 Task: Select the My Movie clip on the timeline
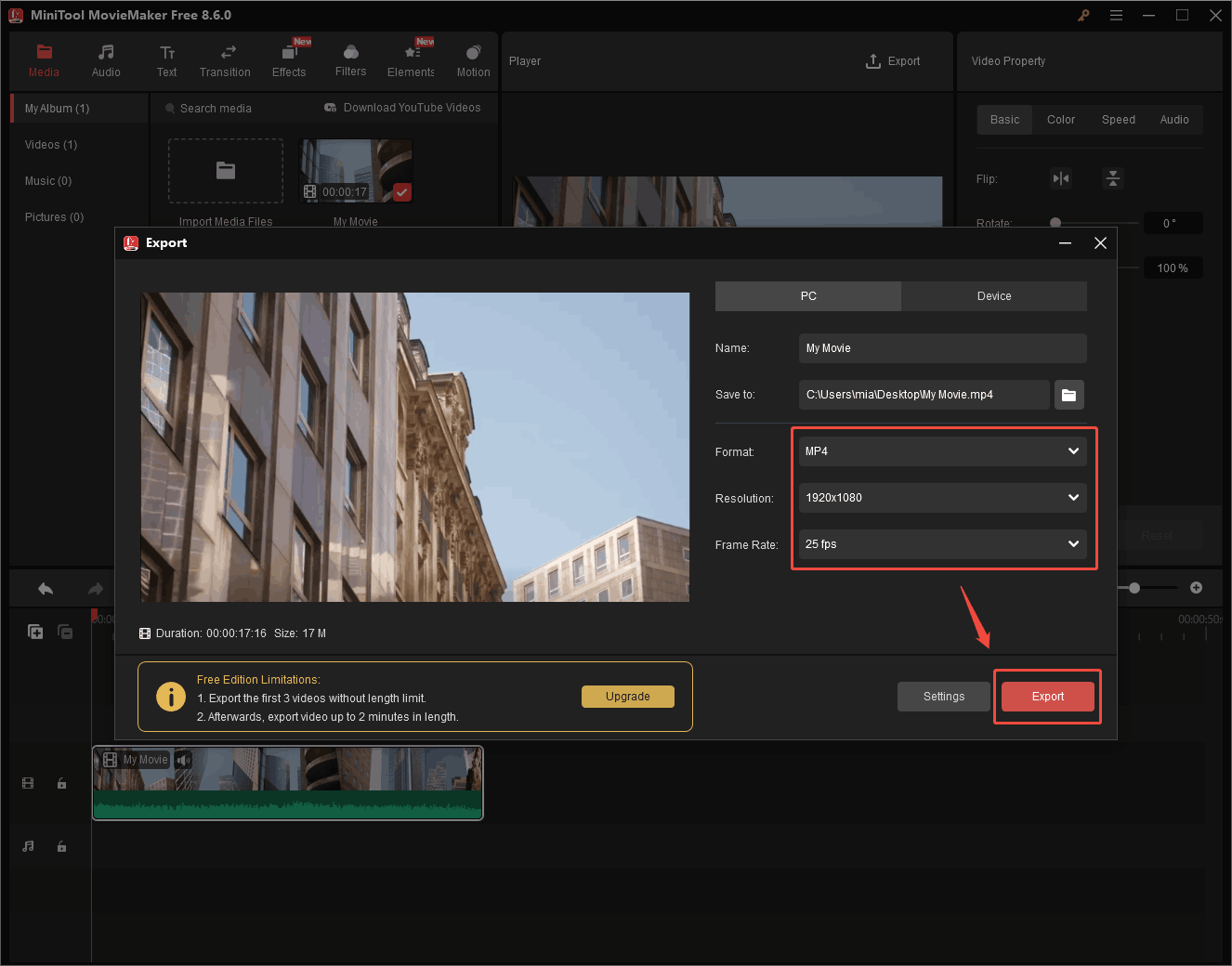click(288, 783)
